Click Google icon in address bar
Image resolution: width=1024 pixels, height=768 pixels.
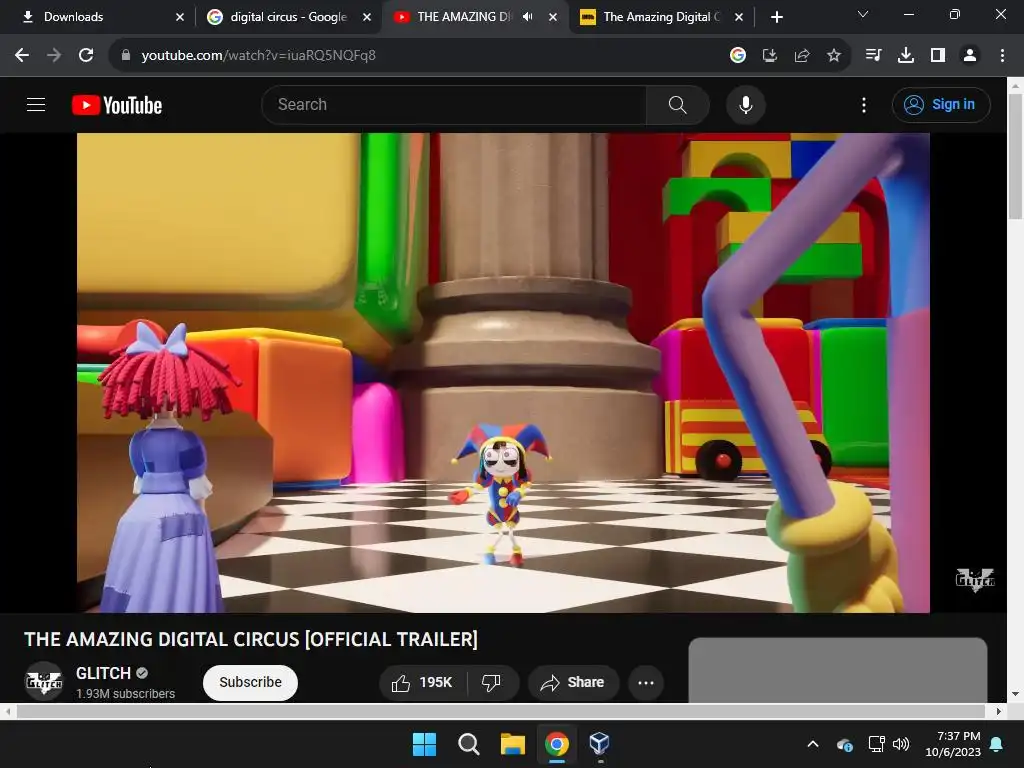point(738,56)
